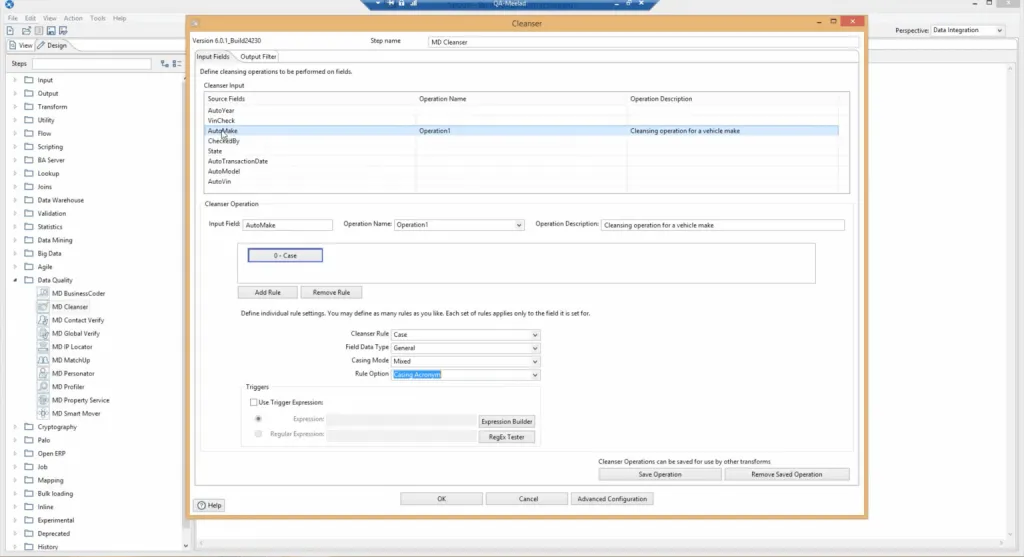Expand the Transform tree node

15,106
